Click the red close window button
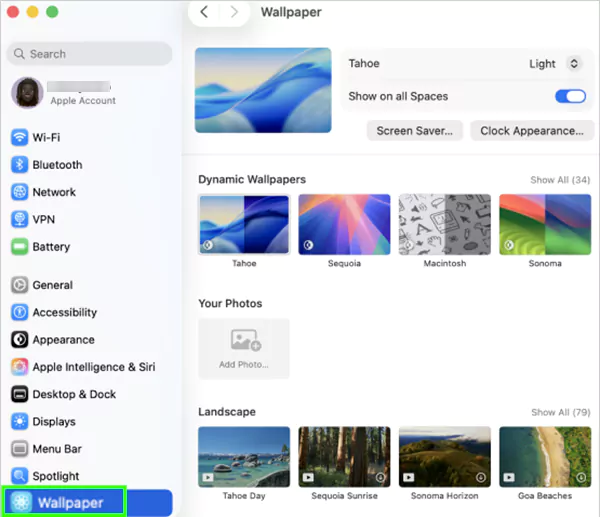Viewport: 600px width, 517px height. (x=13, y=12)
